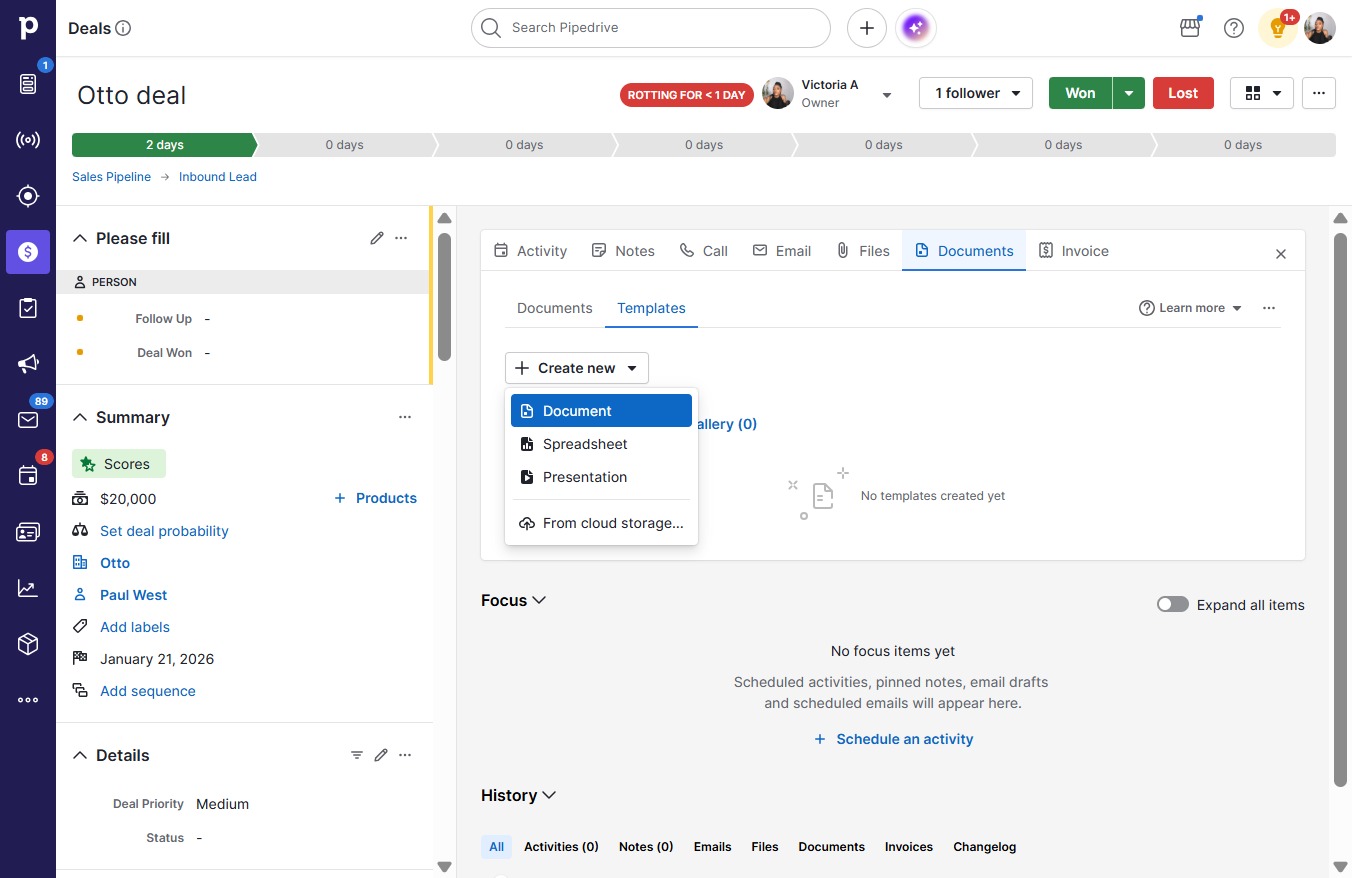
Task: Switch to the Files tab
Action: [x=863, y=251]
